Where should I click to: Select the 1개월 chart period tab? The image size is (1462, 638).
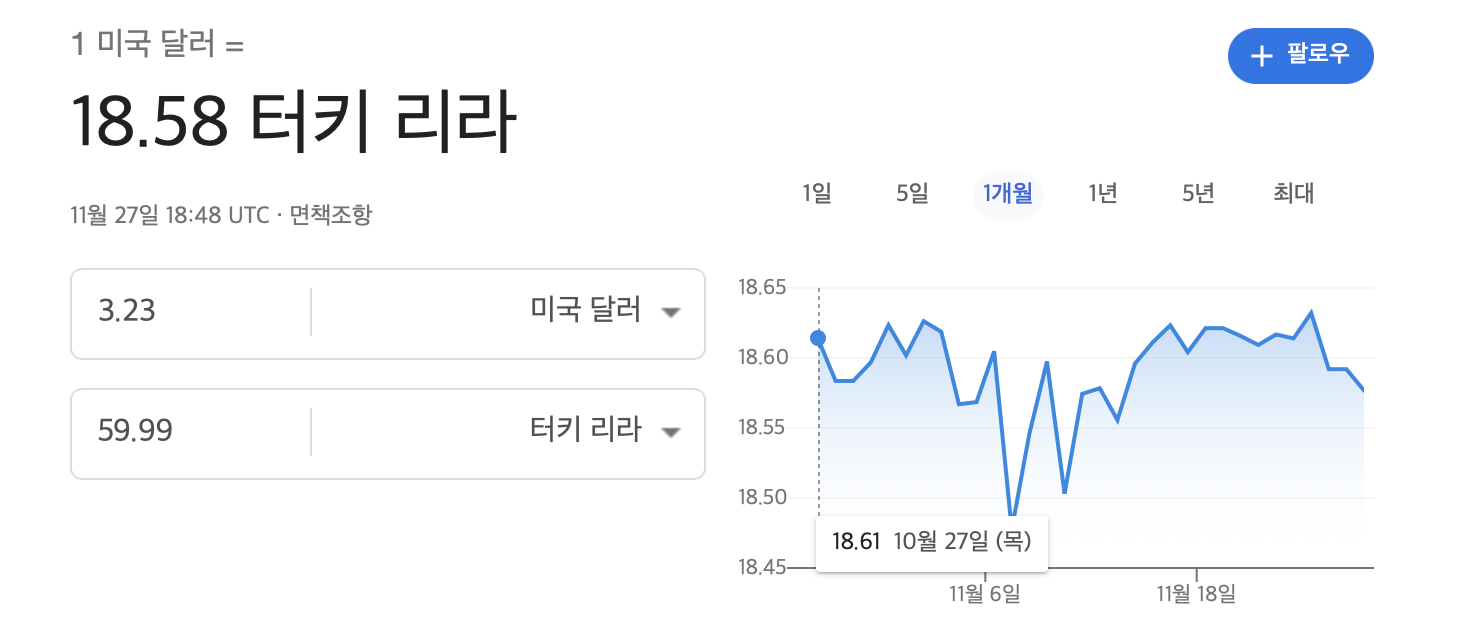pos(1007,194)
